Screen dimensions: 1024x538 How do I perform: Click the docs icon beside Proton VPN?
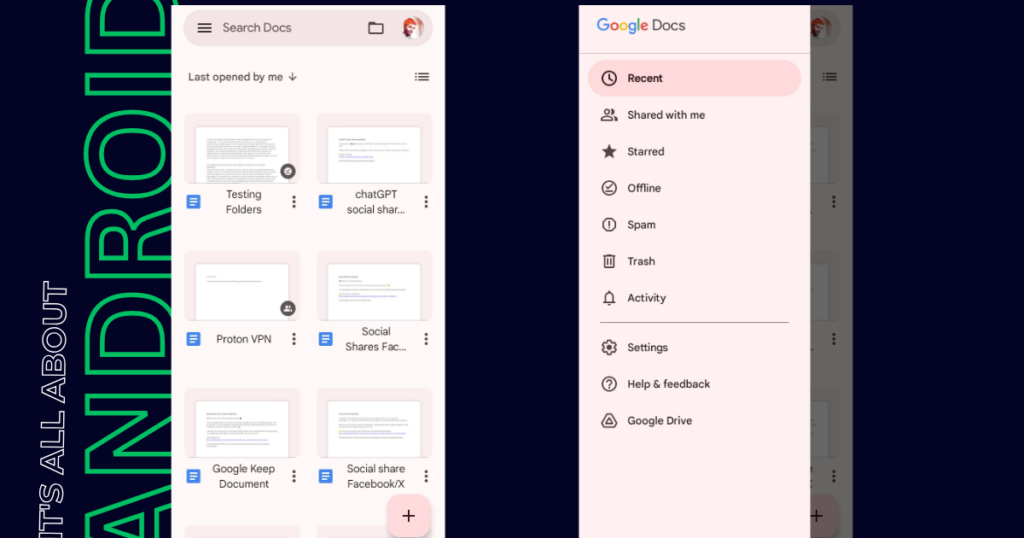coord(193,339)
